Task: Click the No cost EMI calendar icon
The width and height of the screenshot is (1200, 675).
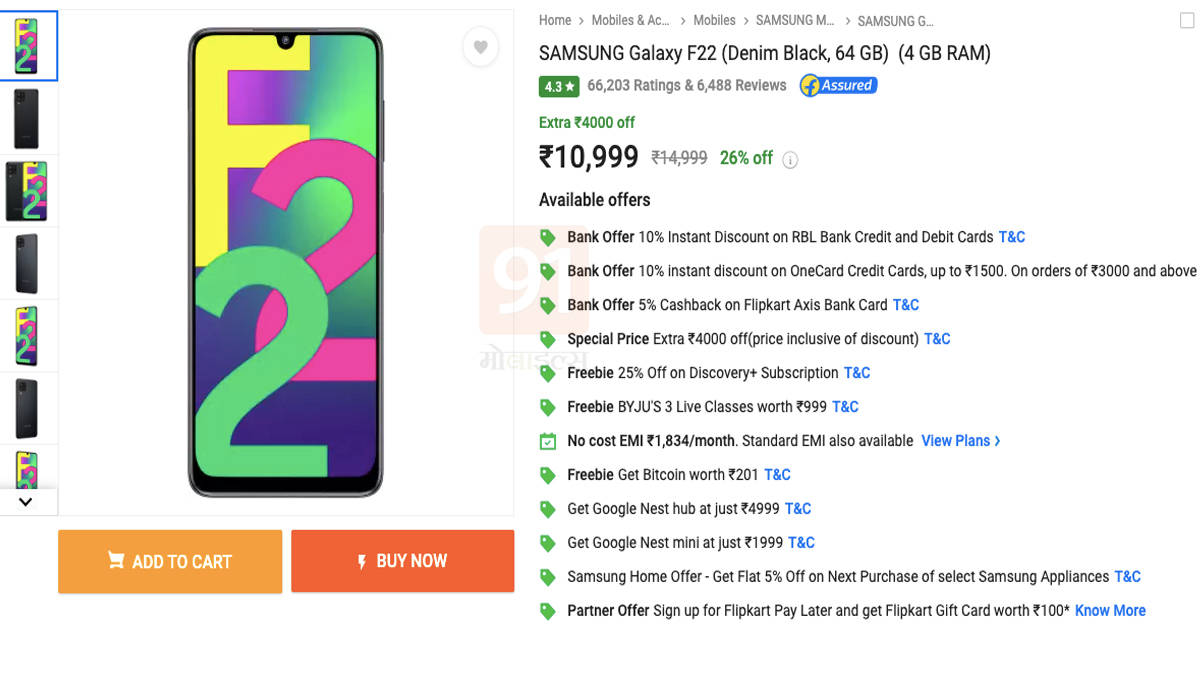Action: [x=548, y=441]
